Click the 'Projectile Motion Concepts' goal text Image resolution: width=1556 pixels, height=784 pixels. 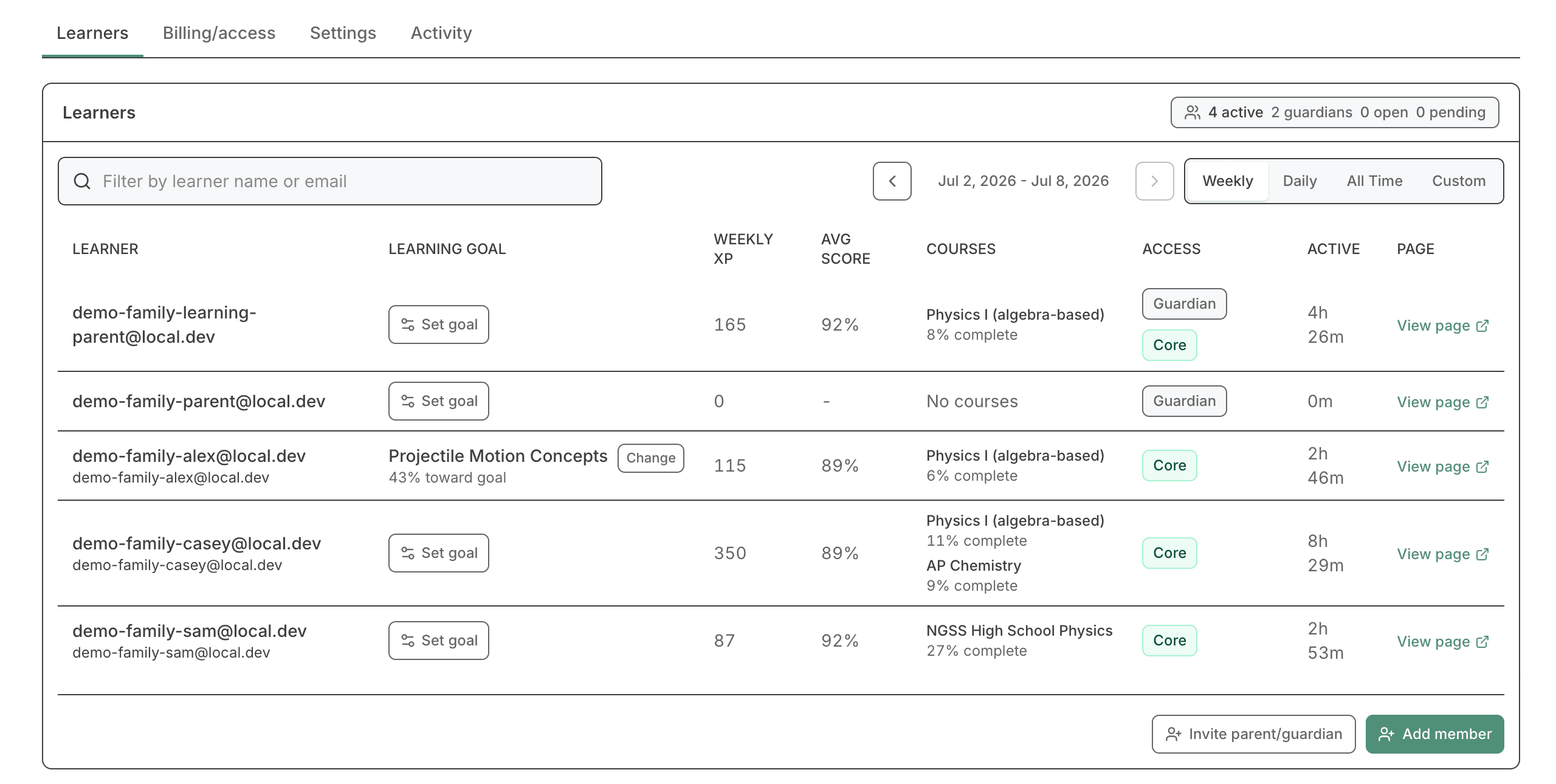498,456
